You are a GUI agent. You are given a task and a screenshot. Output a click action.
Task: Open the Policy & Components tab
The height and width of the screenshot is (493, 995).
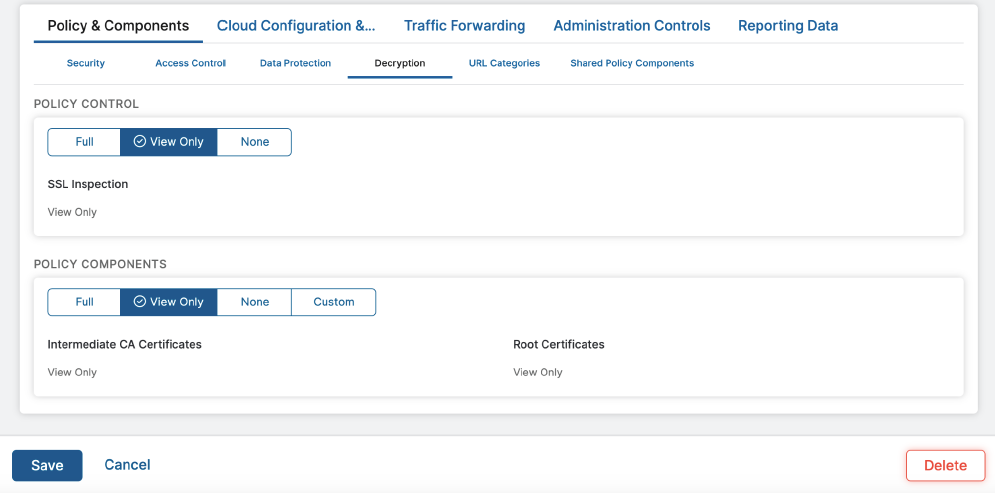coord(118,26)
